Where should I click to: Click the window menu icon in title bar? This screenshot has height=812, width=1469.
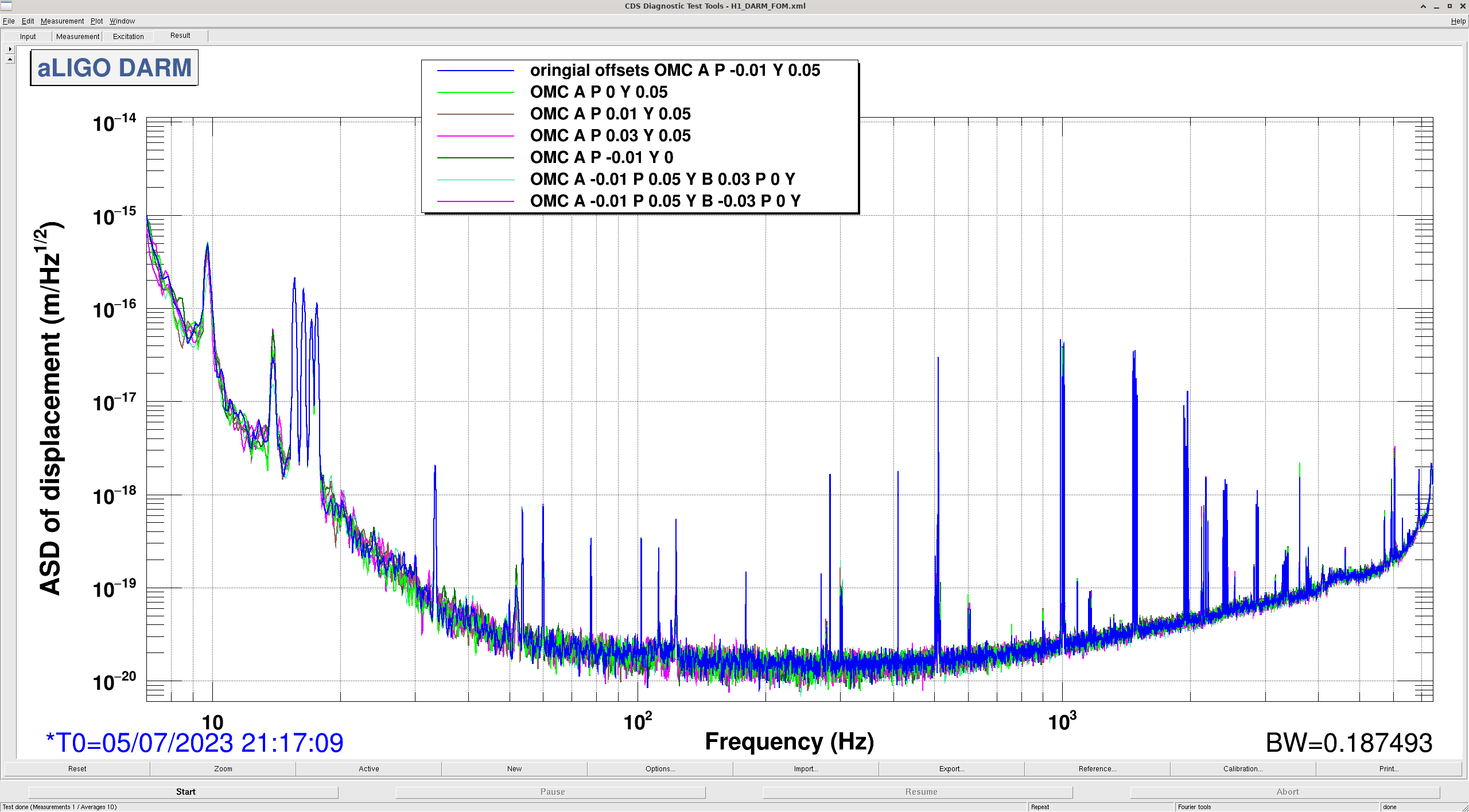pos(6,6)
